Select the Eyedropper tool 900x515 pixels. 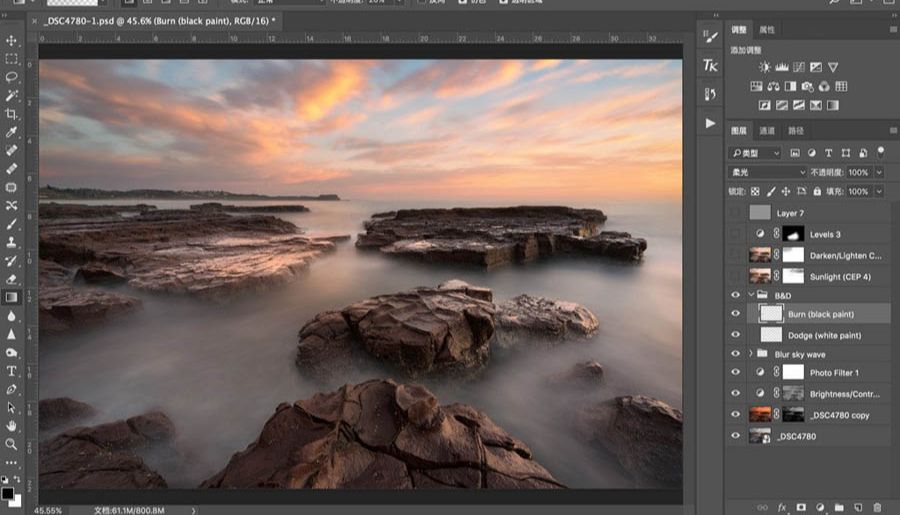[11, 133]
